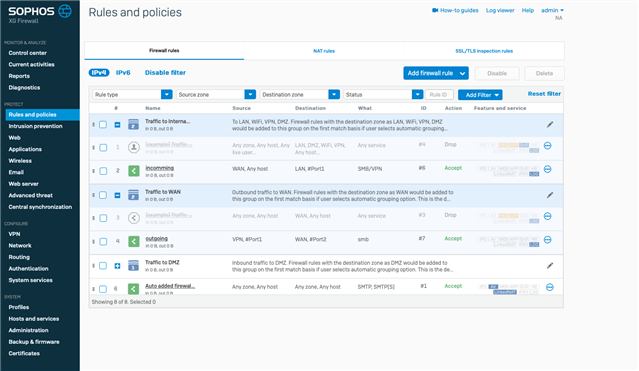Click green accept icon of incomming rule
This screenshot has height=371, width=639.
(134, 171)
